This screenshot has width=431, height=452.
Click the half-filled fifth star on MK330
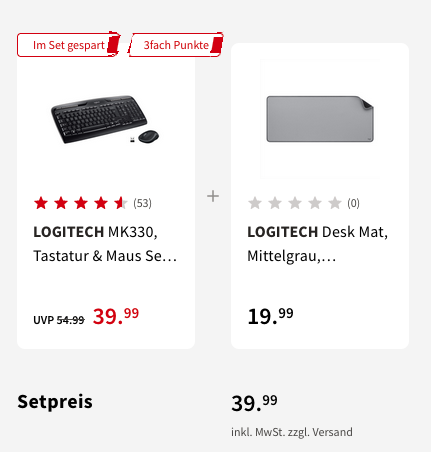(x=120, y=203)
